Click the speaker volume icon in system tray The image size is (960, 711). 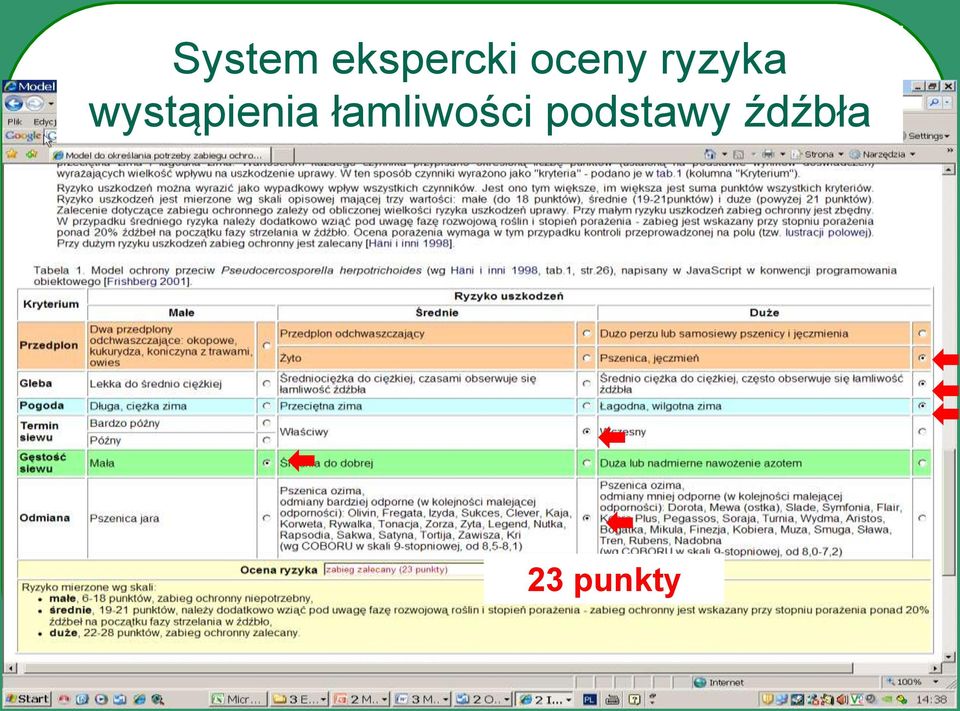coord(842,699)
